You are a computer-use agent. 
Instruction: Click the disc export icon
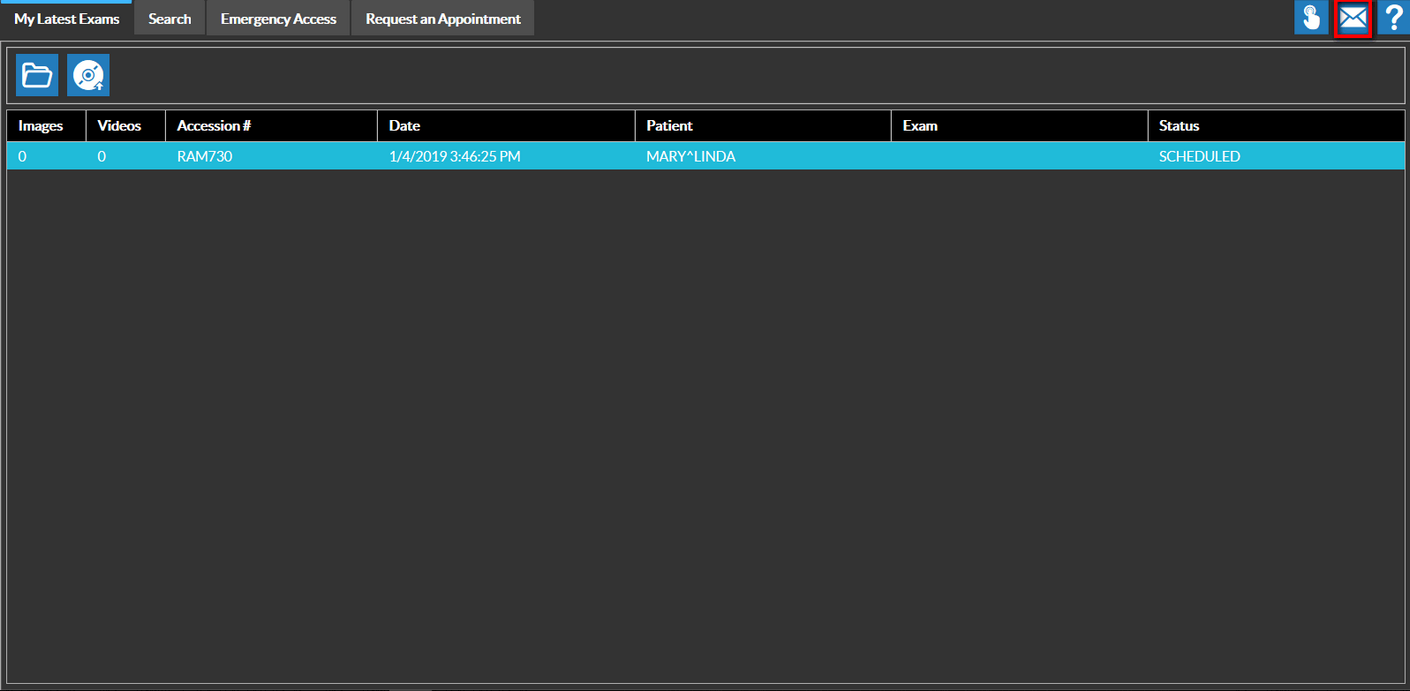tap(88, 75)
